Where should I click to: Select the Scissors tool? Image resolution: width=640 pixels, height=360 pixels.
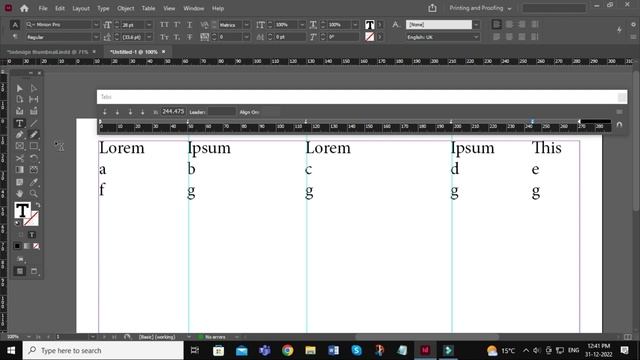(x=19, y=158)
